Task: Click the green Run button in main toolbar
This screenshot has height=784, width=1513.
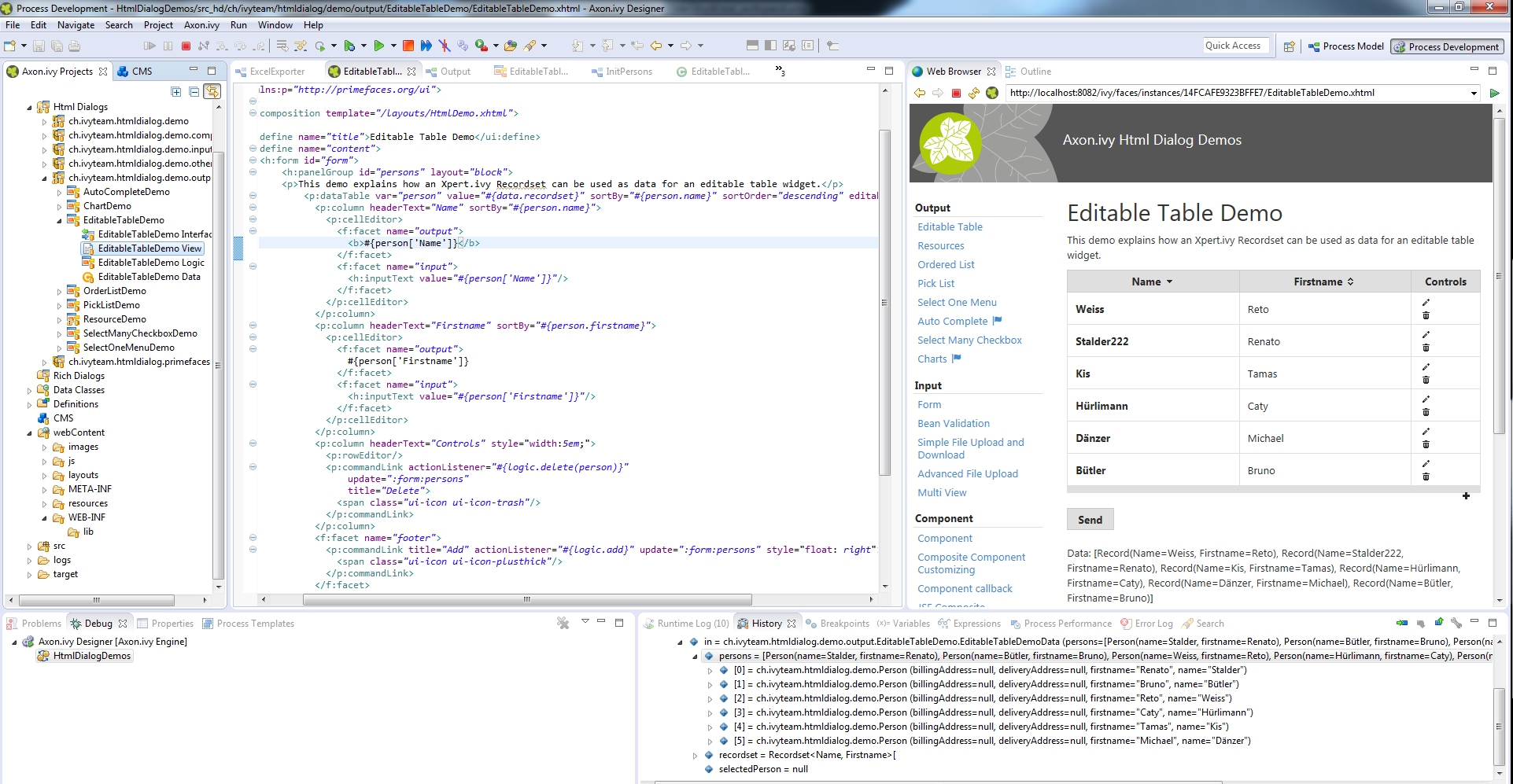Action: click(379, 46)
